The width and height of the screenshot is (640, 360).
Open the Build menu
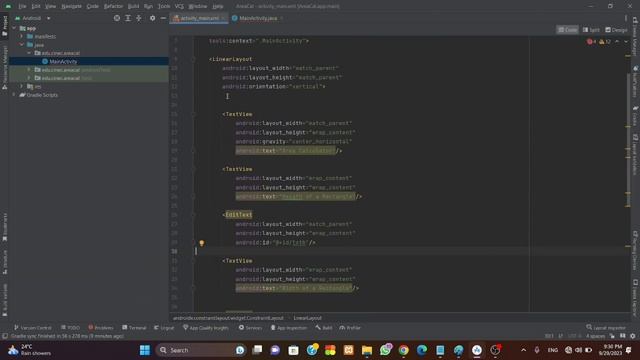coord(133,6)
